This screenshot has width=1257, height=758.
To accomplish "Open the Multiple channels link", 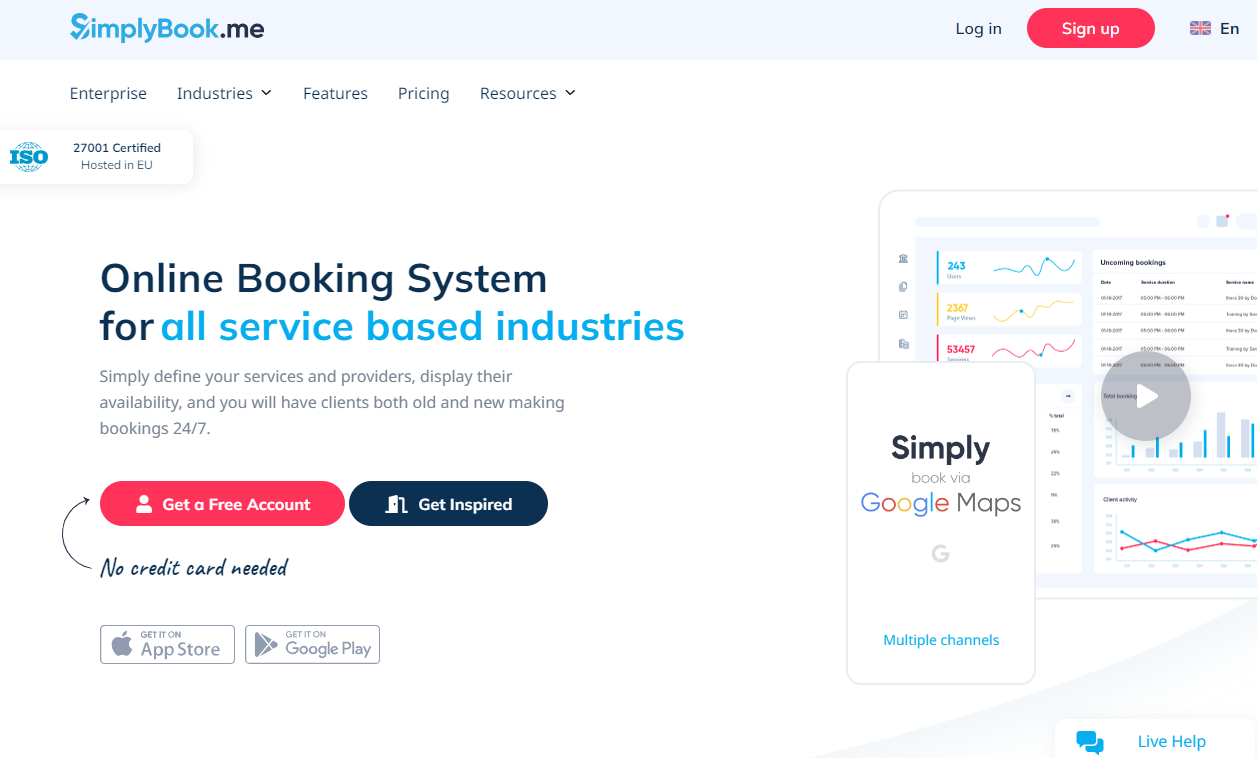I will [x=940, y=639].
